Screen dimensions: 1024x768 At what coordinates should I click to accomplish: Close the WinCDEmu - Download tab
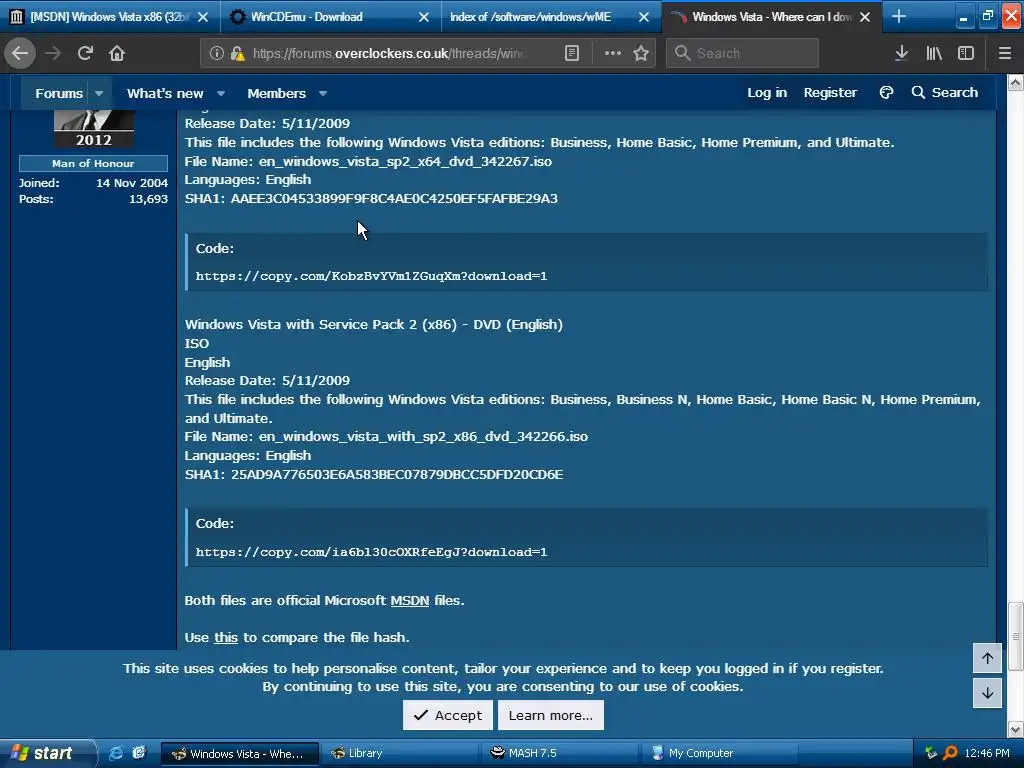pos(424,17)
